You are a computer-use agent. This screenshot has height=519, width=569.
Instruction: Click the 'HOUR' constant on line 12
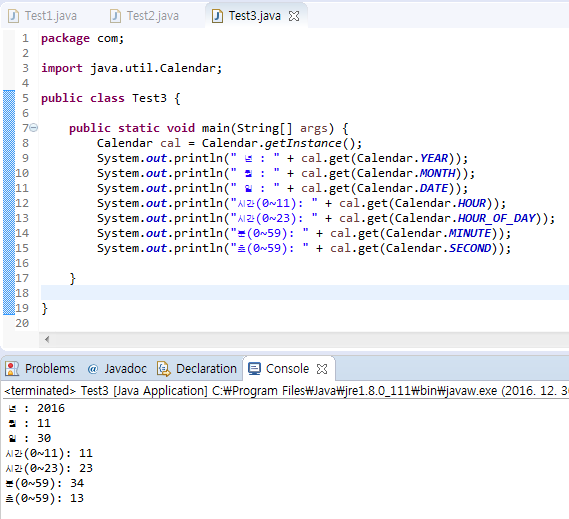tap(471, 203)
